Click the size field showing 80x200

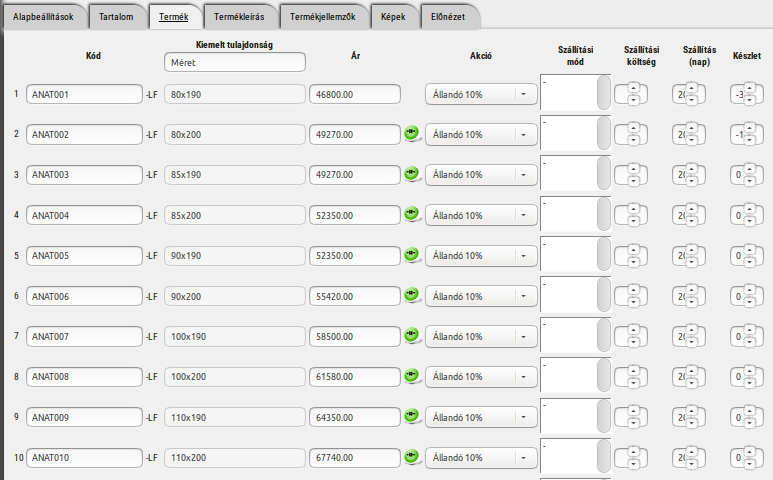click(235, 135)
